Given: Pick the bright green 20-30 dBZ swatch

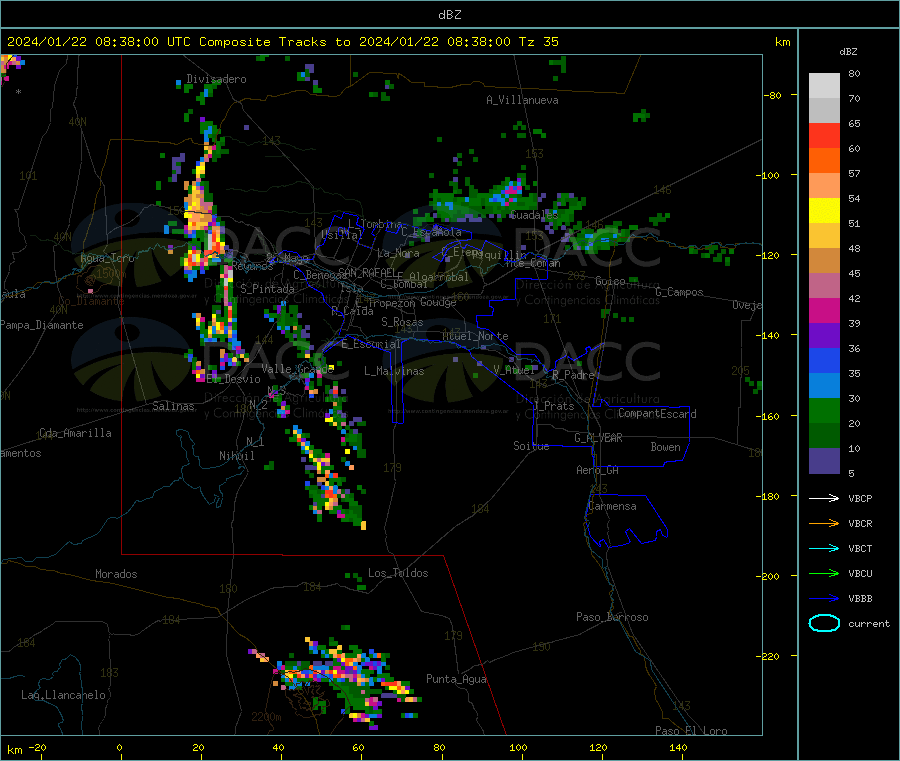Looking at the screenshot, I should [x=824, y=410].
